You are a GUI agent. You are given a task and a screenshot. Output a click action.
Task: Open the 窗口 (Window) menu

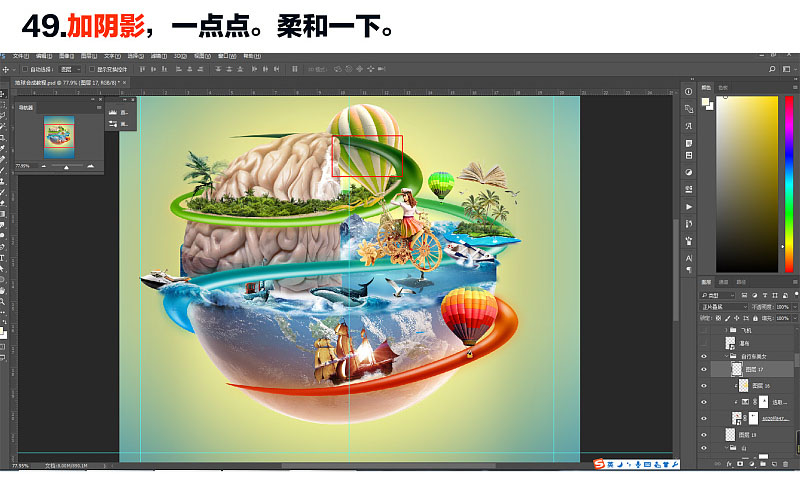click(227, 56)
